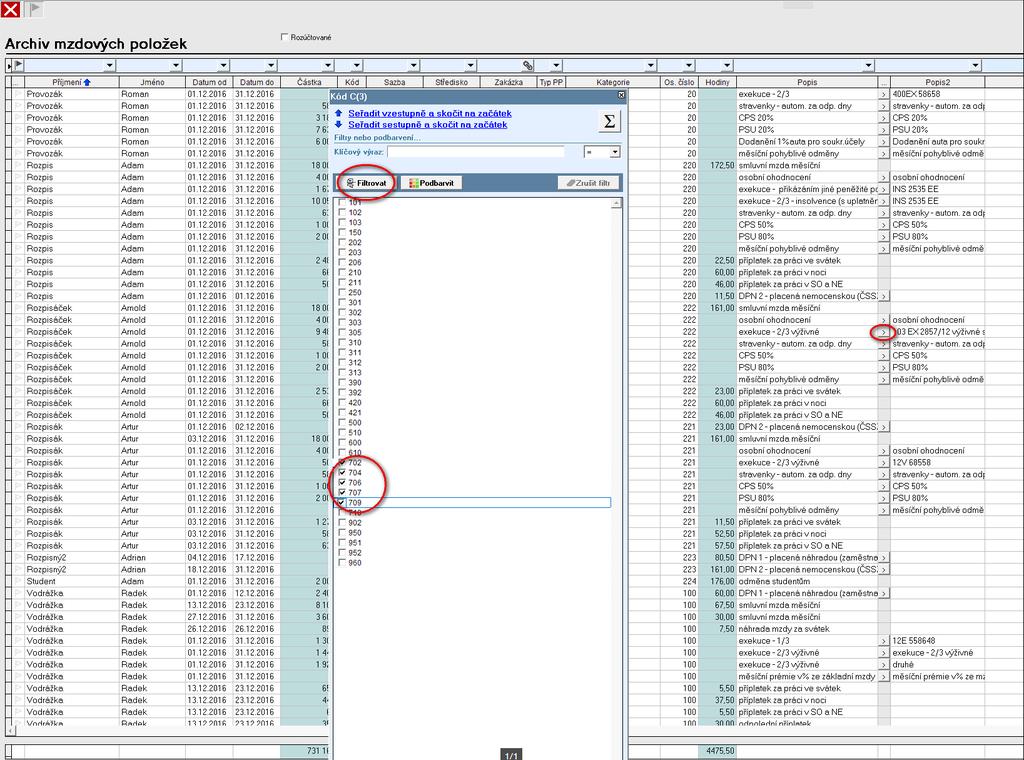Click the Sigma sum button
This screenshot has height=760, width=1024.
(609, 121)
